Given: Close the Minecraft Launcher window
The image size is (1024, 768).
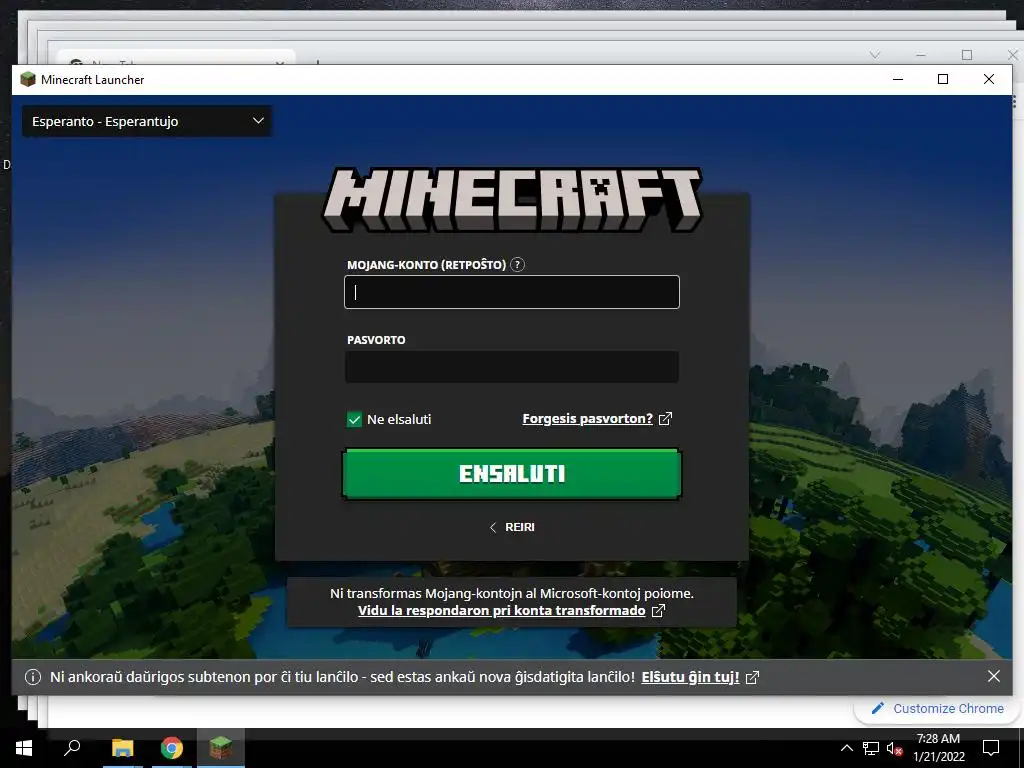Looking at the screenshot, I should click(x=989, y=79).
